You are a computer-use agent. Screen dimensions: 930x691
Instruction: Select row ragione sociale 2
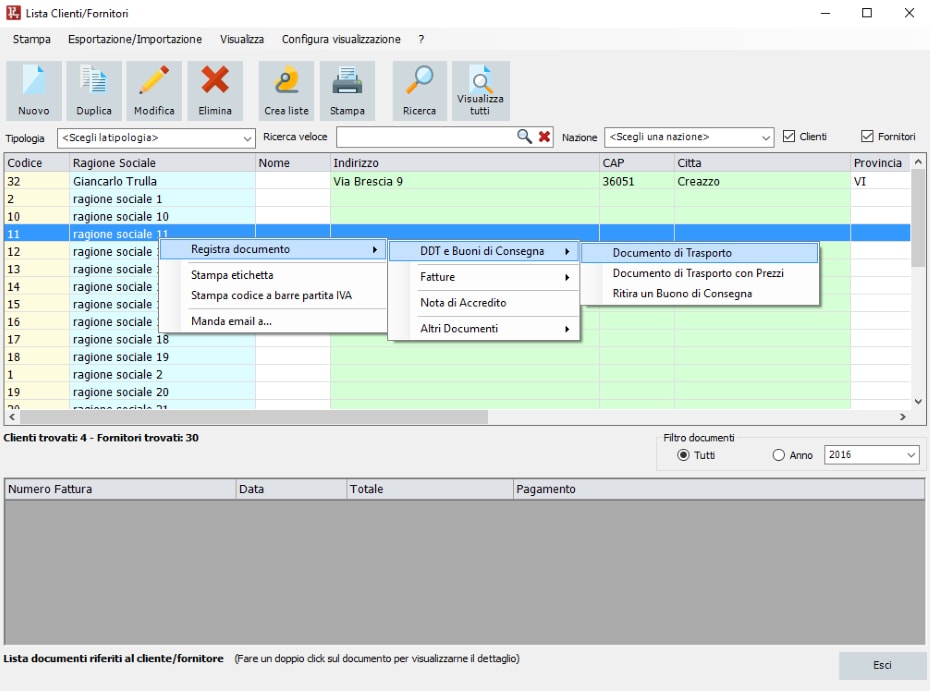coord(457,375)
